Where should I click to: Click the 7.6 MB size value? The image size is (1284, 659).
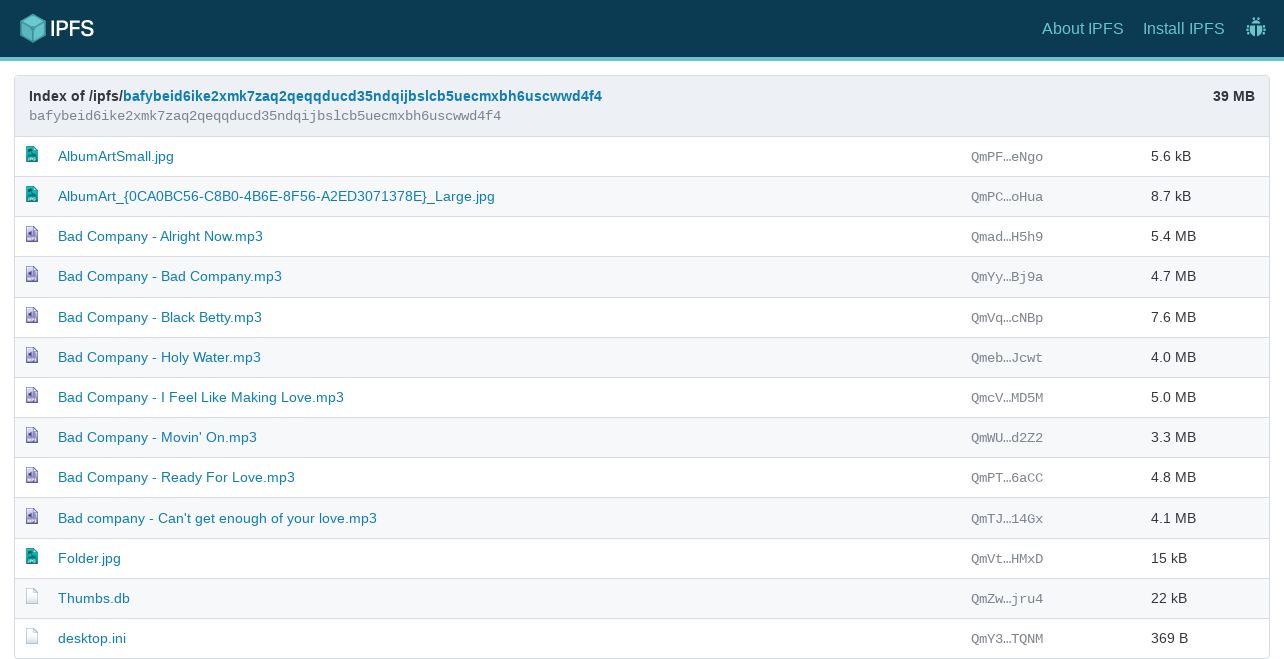(x=1173, y=317)
